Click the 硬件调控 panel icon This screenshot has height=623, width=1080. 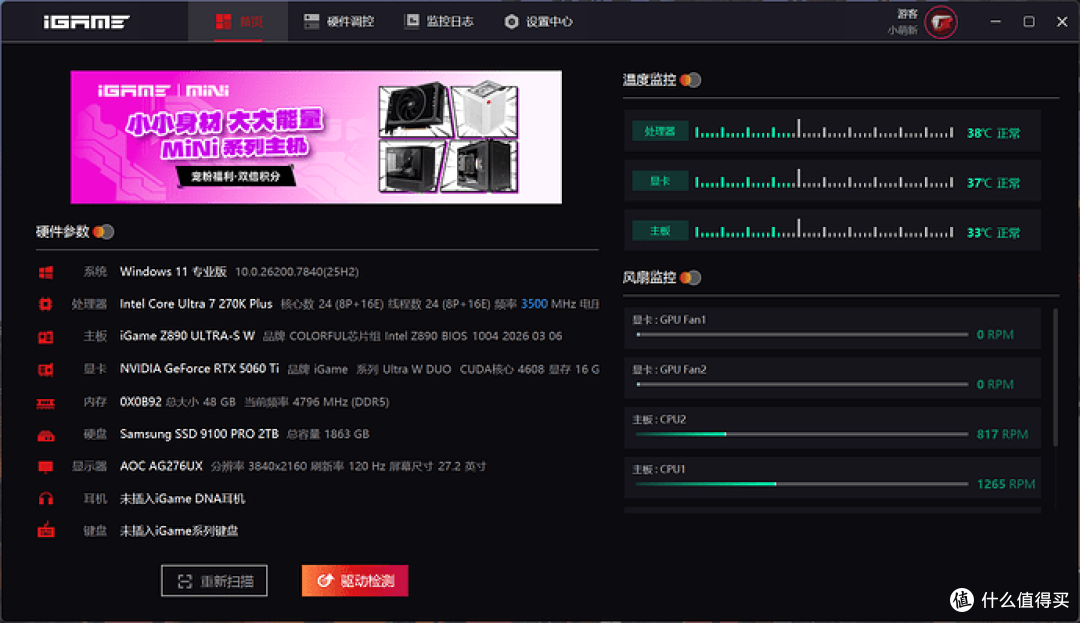(311, 21)
